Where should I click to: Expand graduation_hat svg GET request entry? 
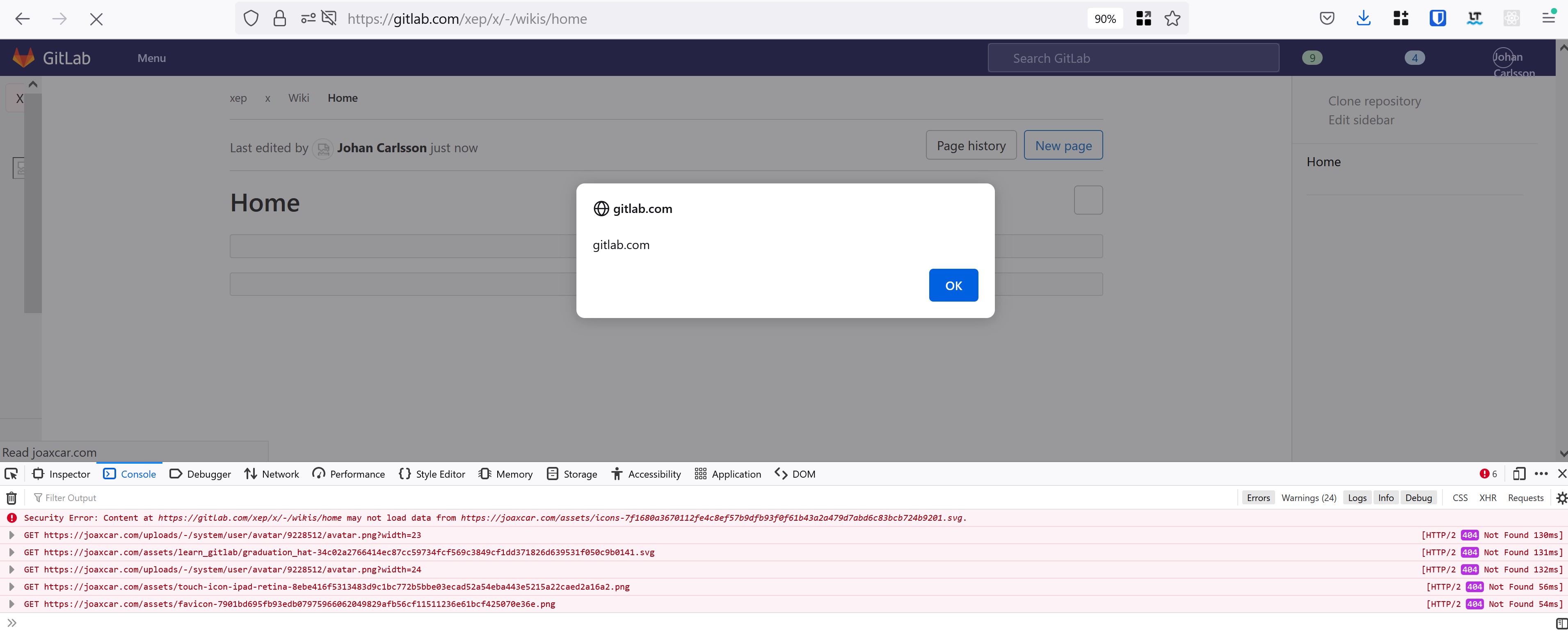point(11,552)
